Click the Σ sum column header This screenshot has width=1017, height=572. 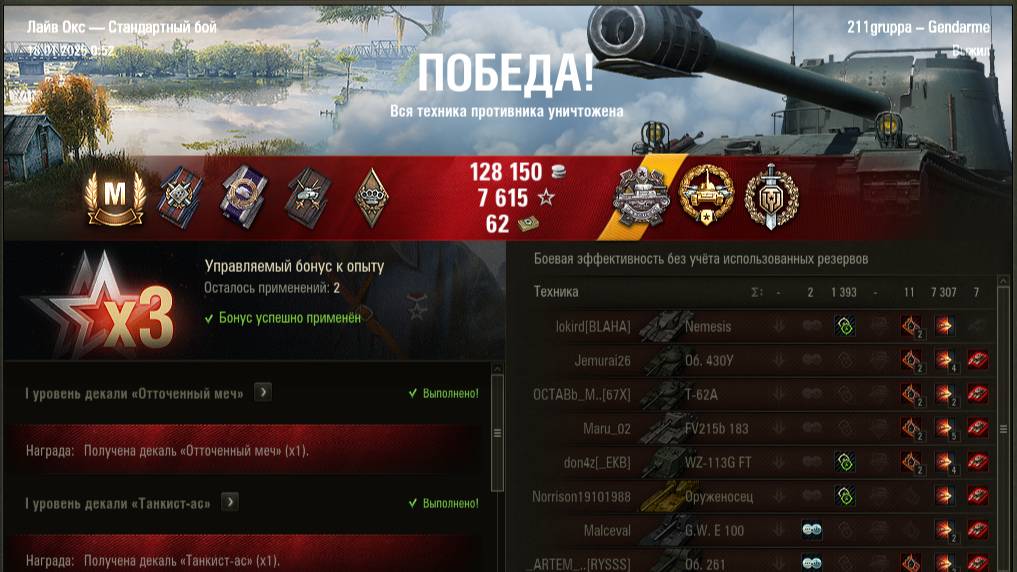(756, 292)
